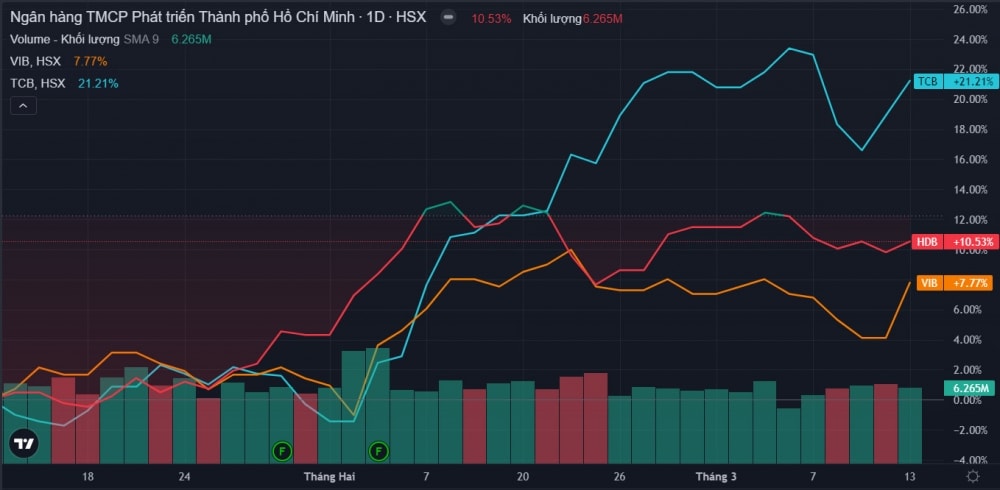Viewport: 1000px width, 490px height.
Task: Click the 21.21% TCB legend value
Action: (x=98, y=83)
